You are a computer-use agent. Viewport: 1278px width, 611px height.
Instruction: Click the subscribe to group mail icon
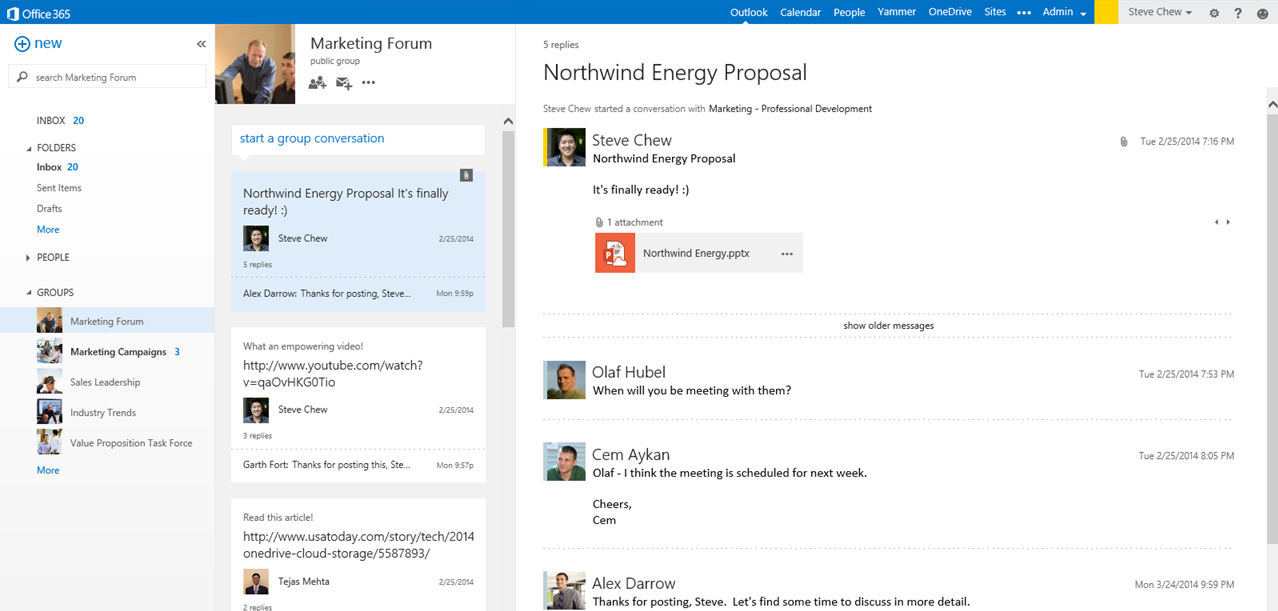344,83
